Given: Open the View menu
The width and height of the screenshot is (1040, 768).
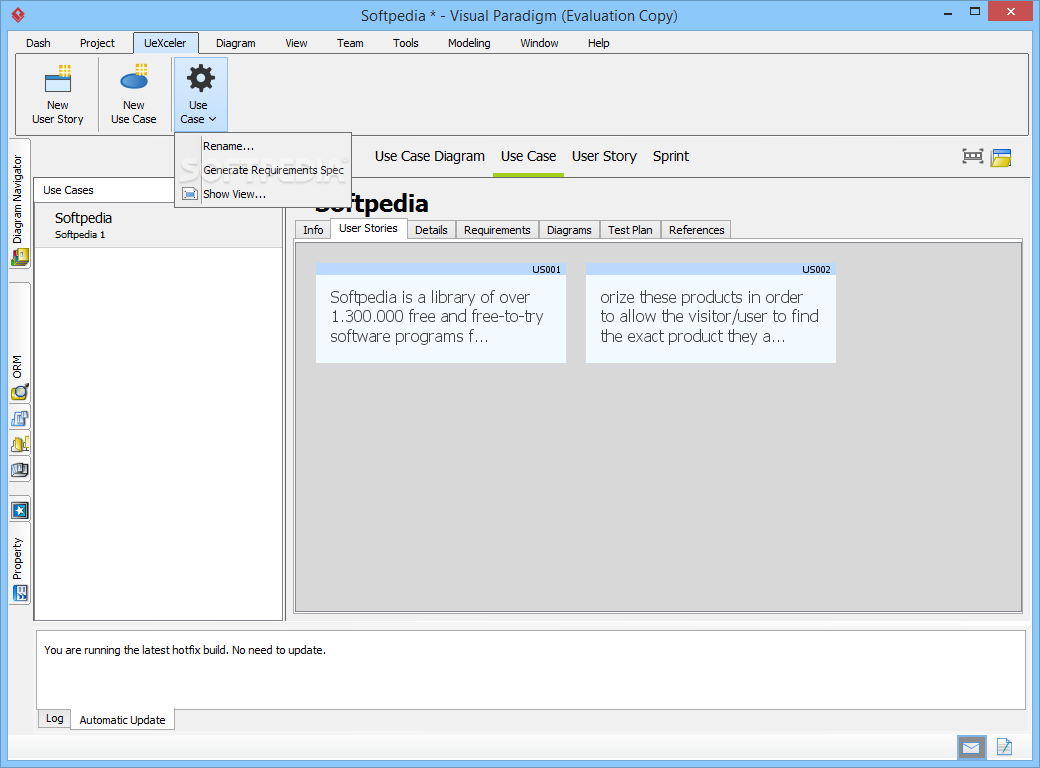Looking at the screenshot, I should pyautogui.click(x=296, y=43).
